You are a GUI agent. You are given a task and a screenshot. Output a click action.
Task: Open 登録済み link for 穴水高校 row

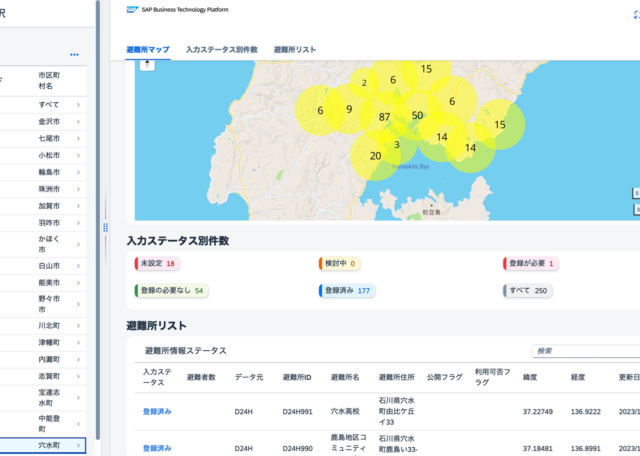[x=157, y=410]
